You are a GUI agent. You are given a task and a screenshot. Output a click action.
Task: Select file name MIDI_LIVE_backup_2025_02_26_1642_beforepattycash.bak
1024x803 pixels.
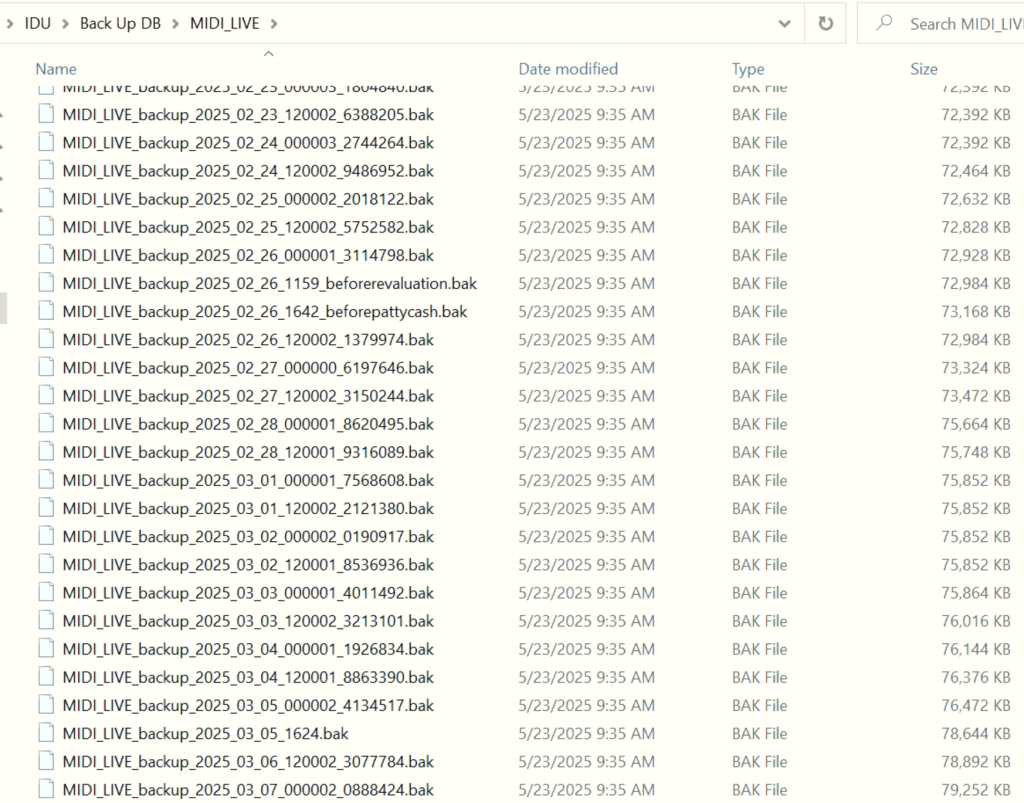(264, 311)
